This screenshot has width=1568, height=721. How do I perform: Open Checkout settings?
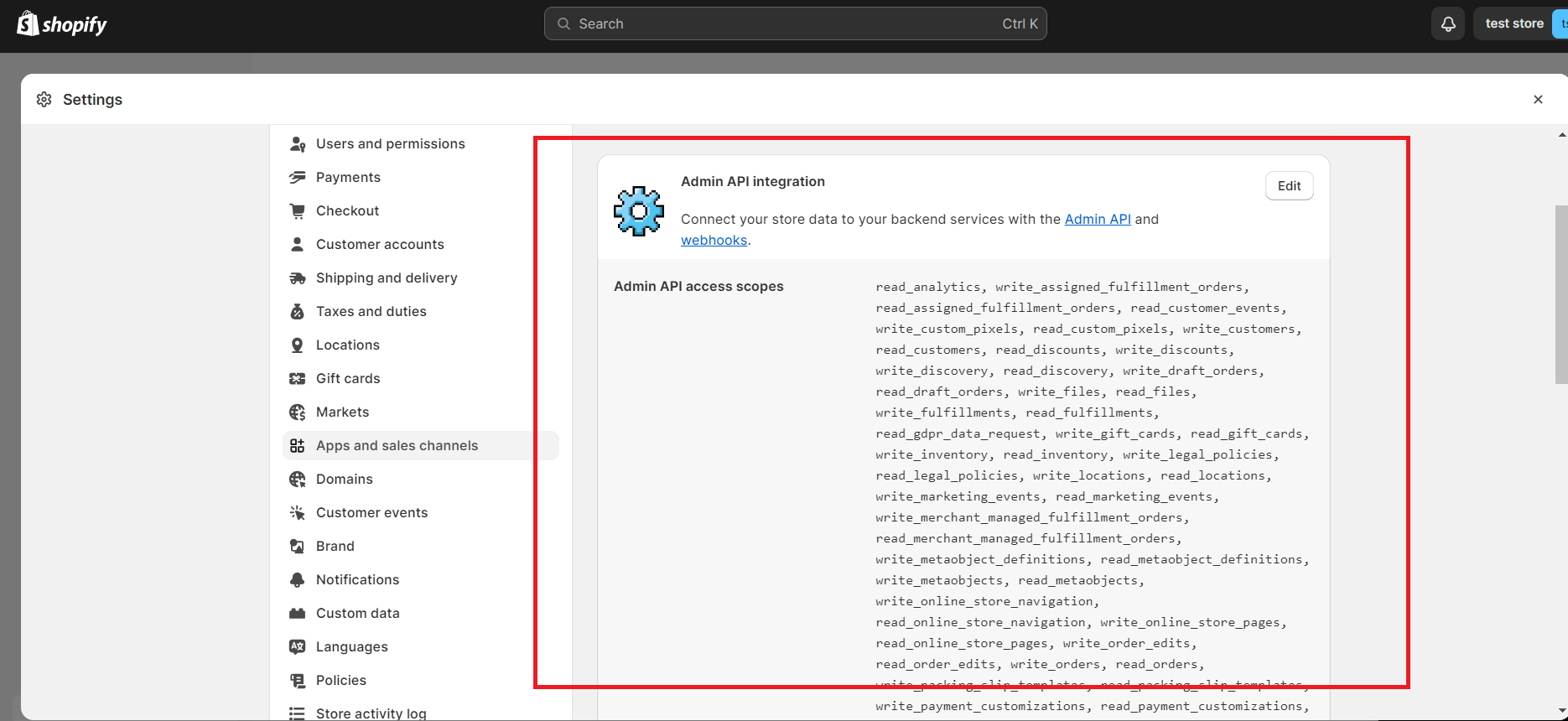coord(421,211)
